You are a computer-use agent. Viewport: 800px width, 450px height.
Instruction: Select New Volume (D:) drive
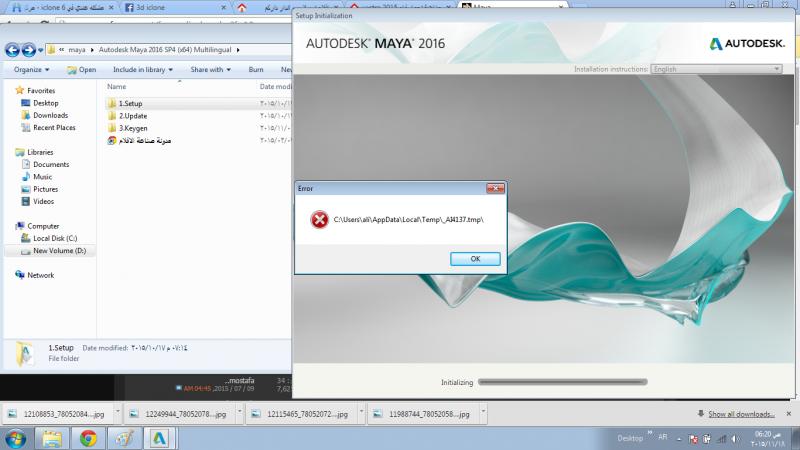[59, 251]
